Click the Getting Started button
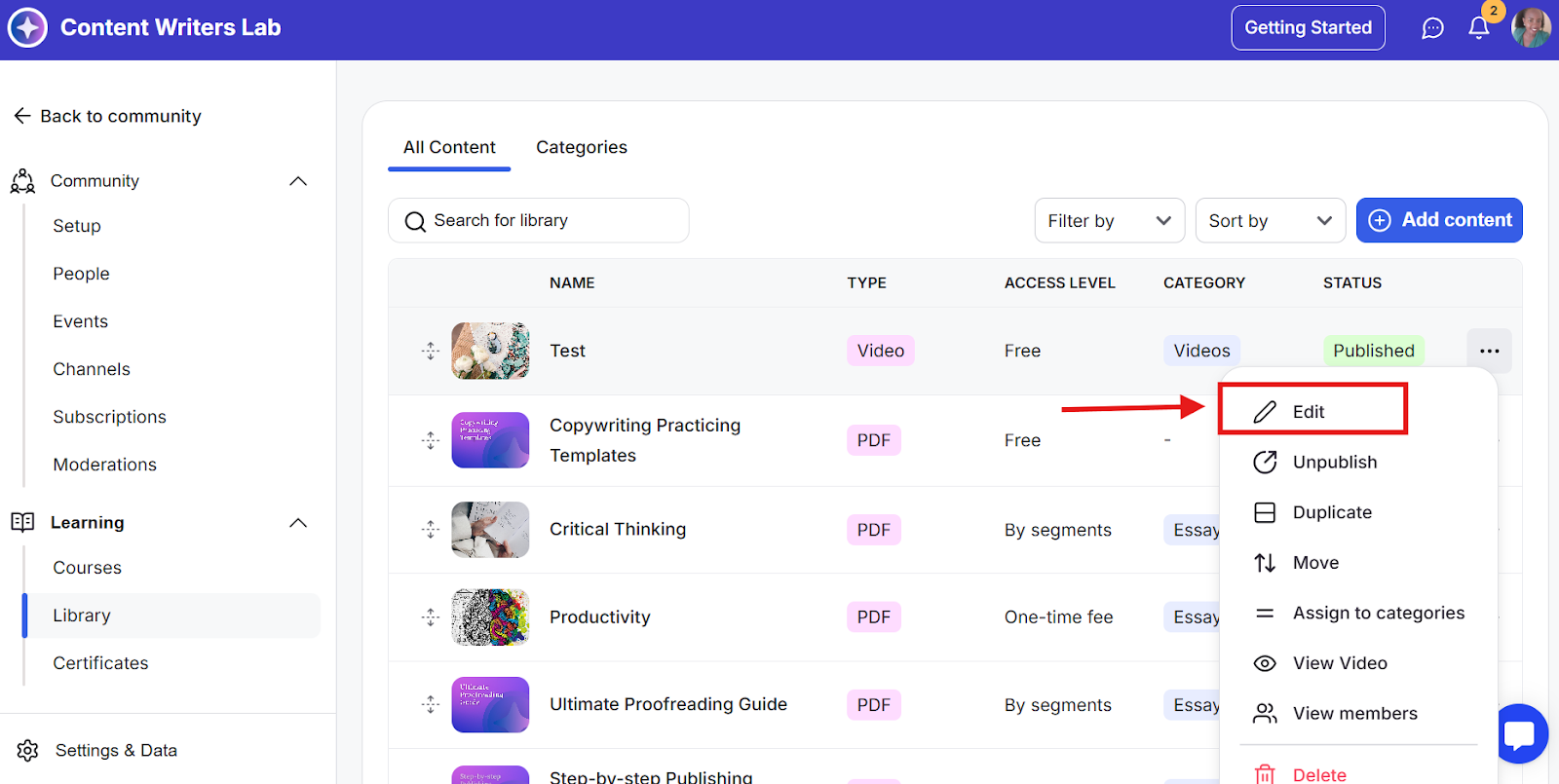 [x=1308, y=28]
